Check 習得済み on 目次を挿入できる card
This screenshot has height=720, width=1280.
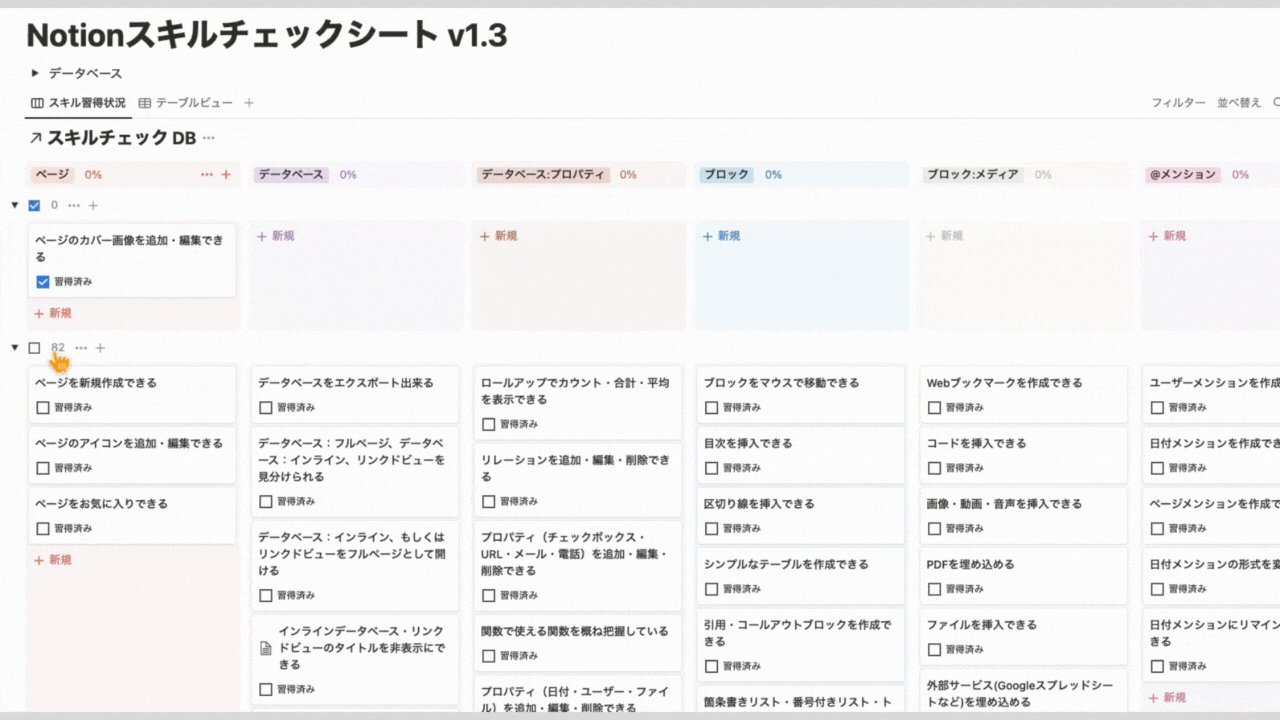711,468
